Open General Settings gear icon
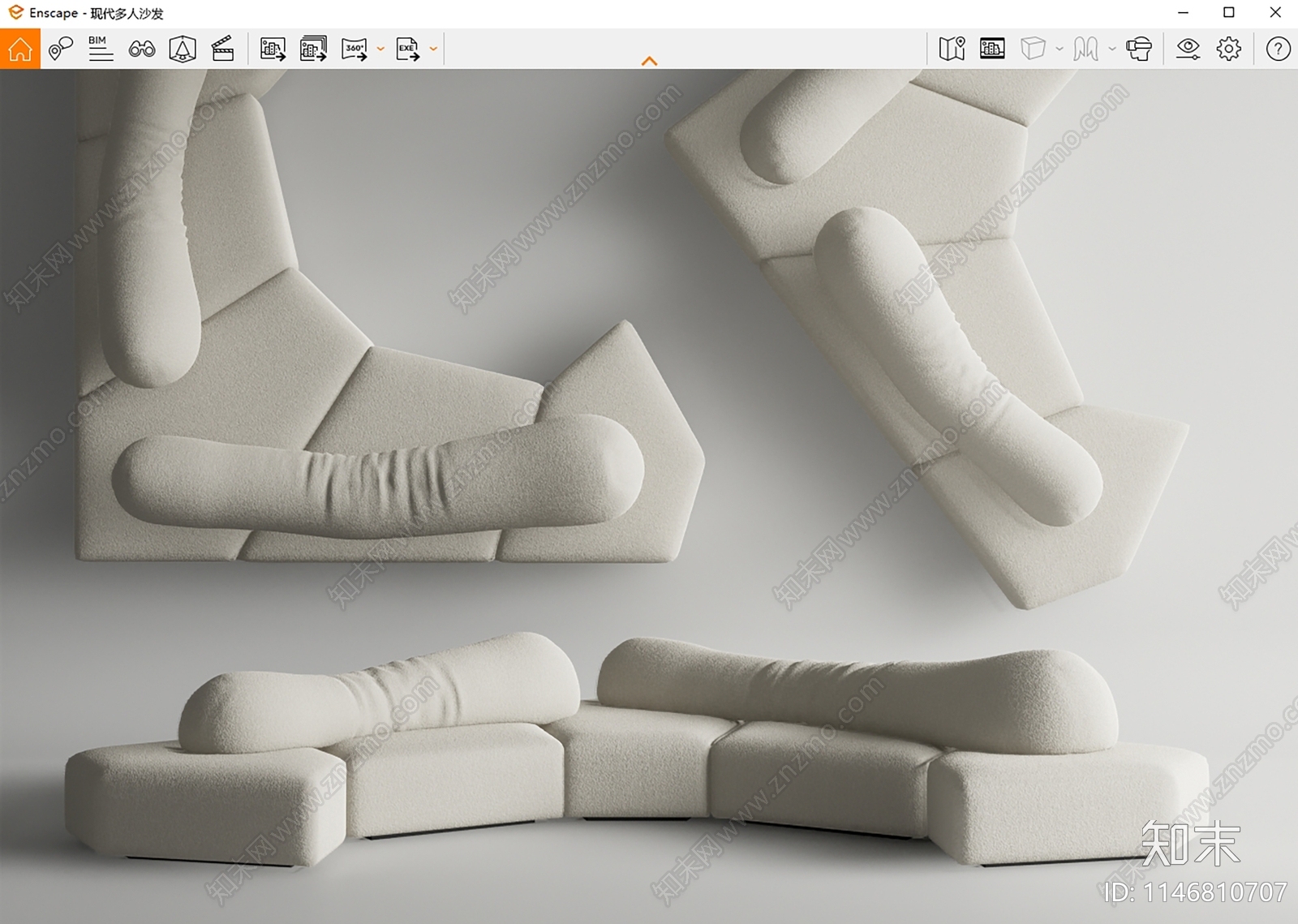 click(1229, 49)
